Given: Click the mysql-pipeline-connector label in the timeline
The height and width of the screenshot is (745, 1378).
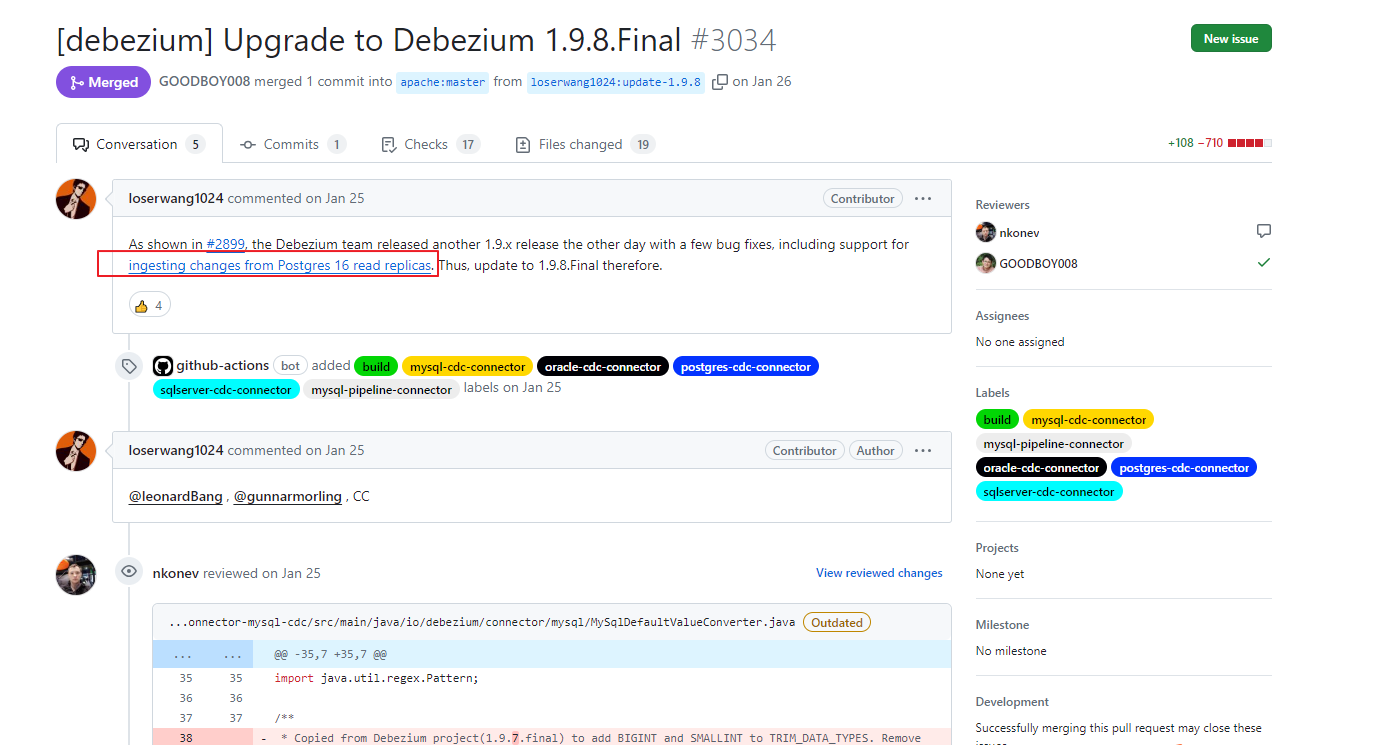Looking at the screenshot, I should click(381, 390).
